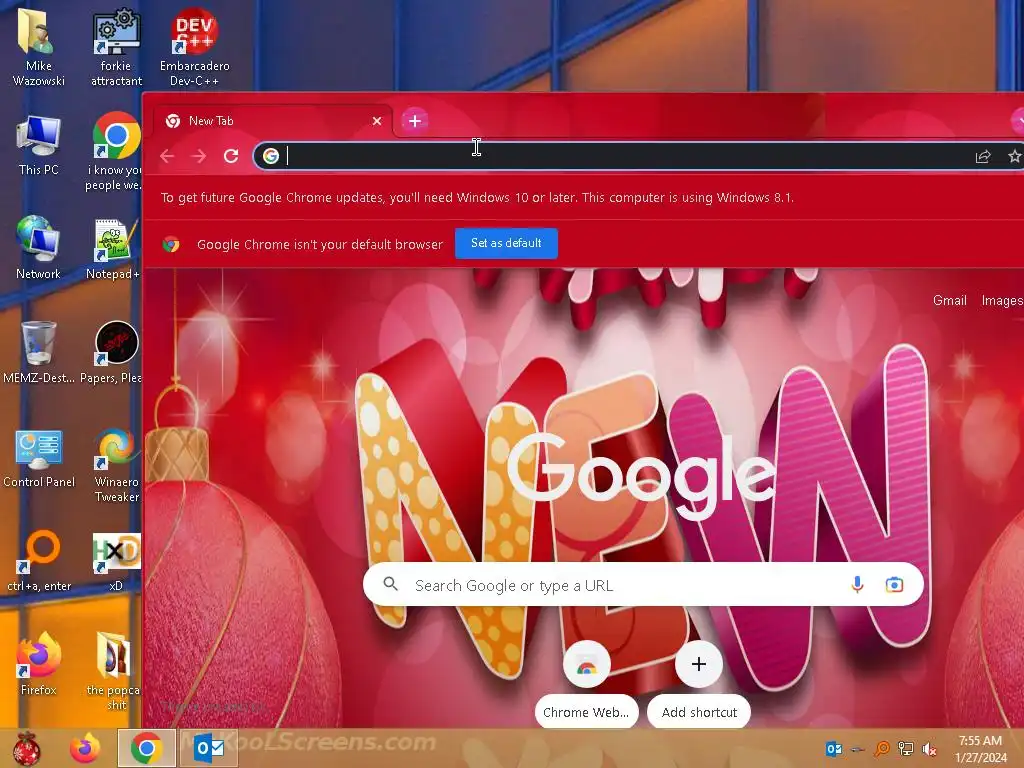1024x768 pixels.
Task: Close the New Tab tab
Action: pos(377,121)
